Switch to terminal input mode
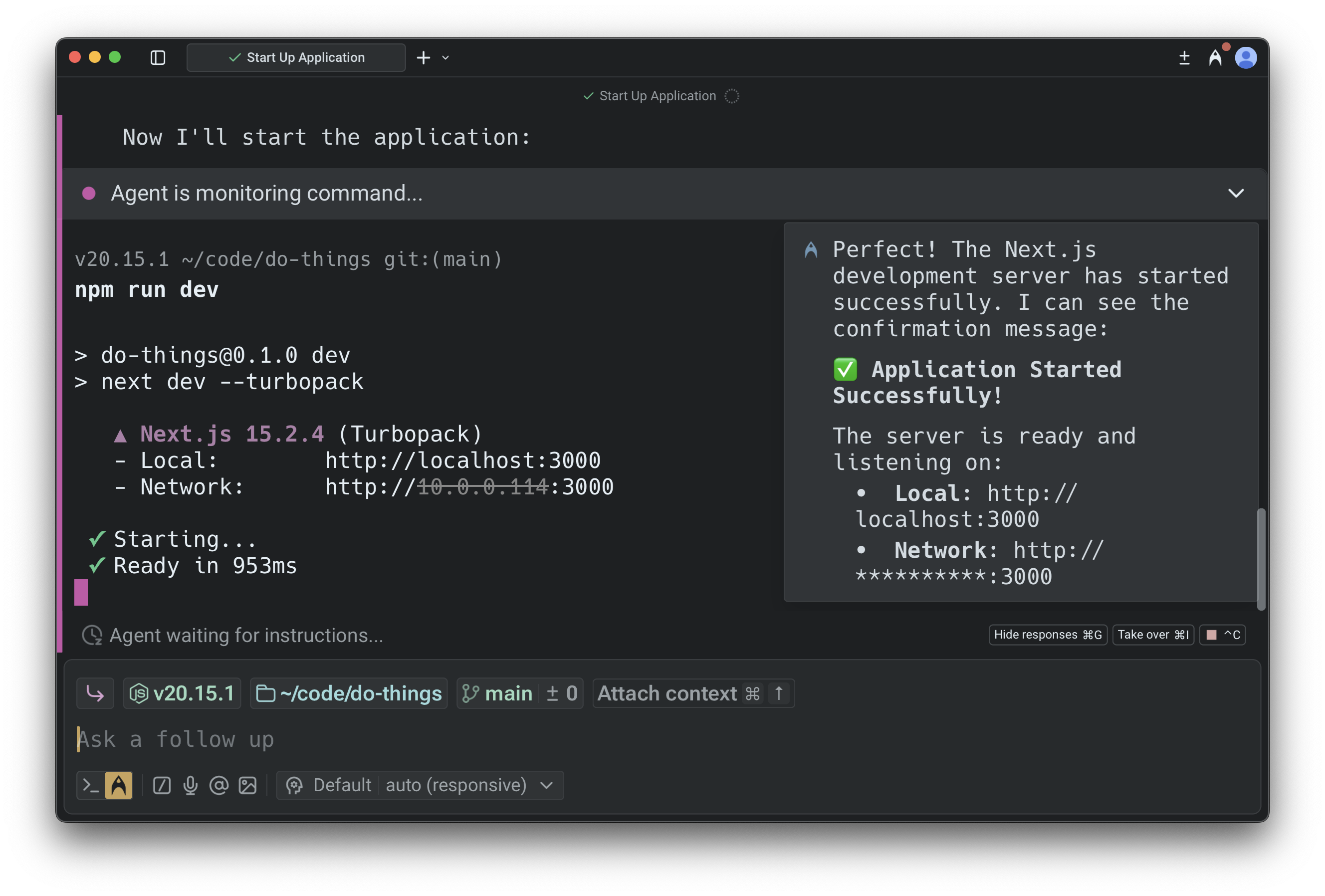 91,785
